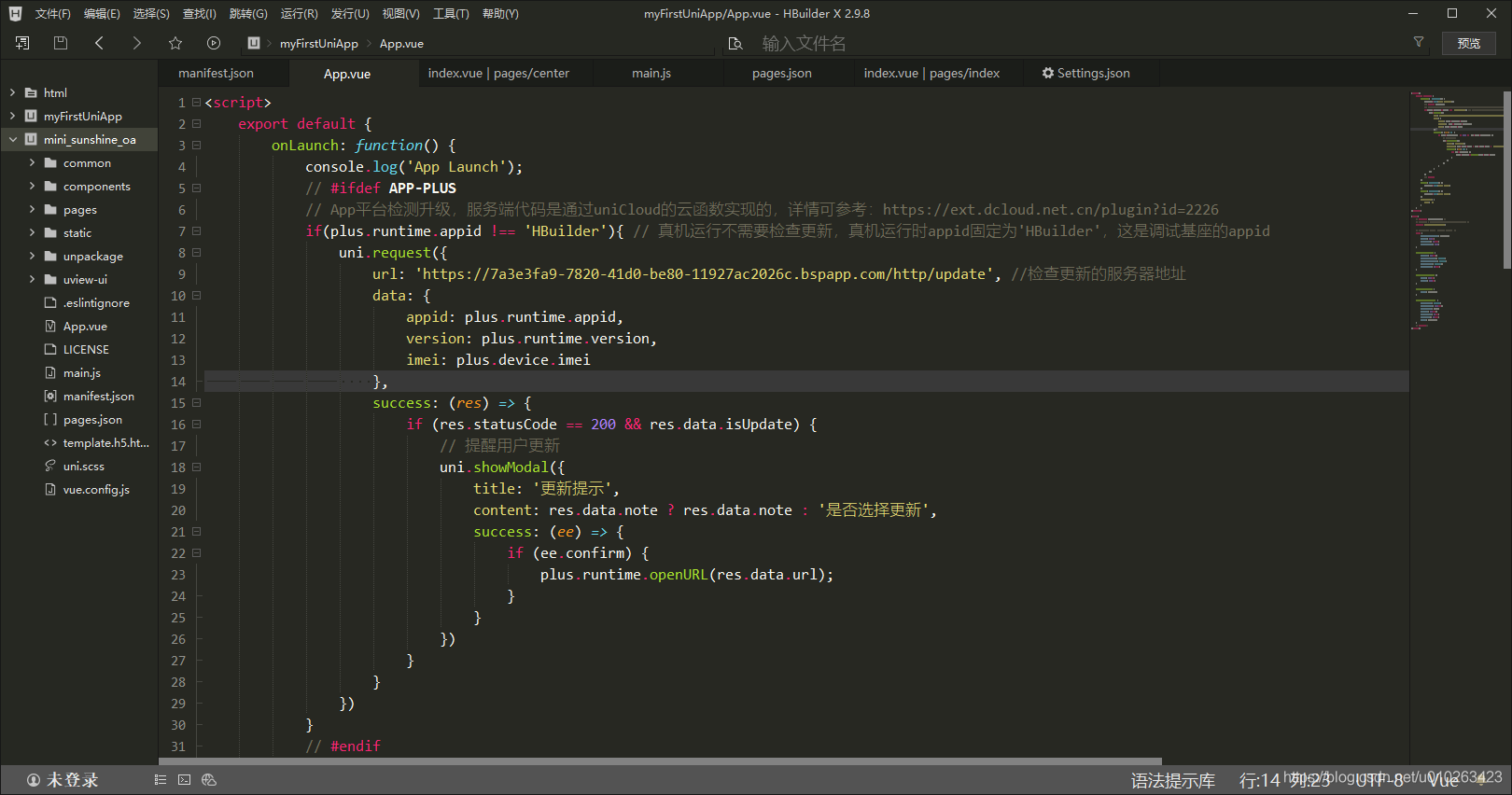Click App.vue in the breadcrumb
This screenshot has height=795, width=1512.
tap(401, 44)
